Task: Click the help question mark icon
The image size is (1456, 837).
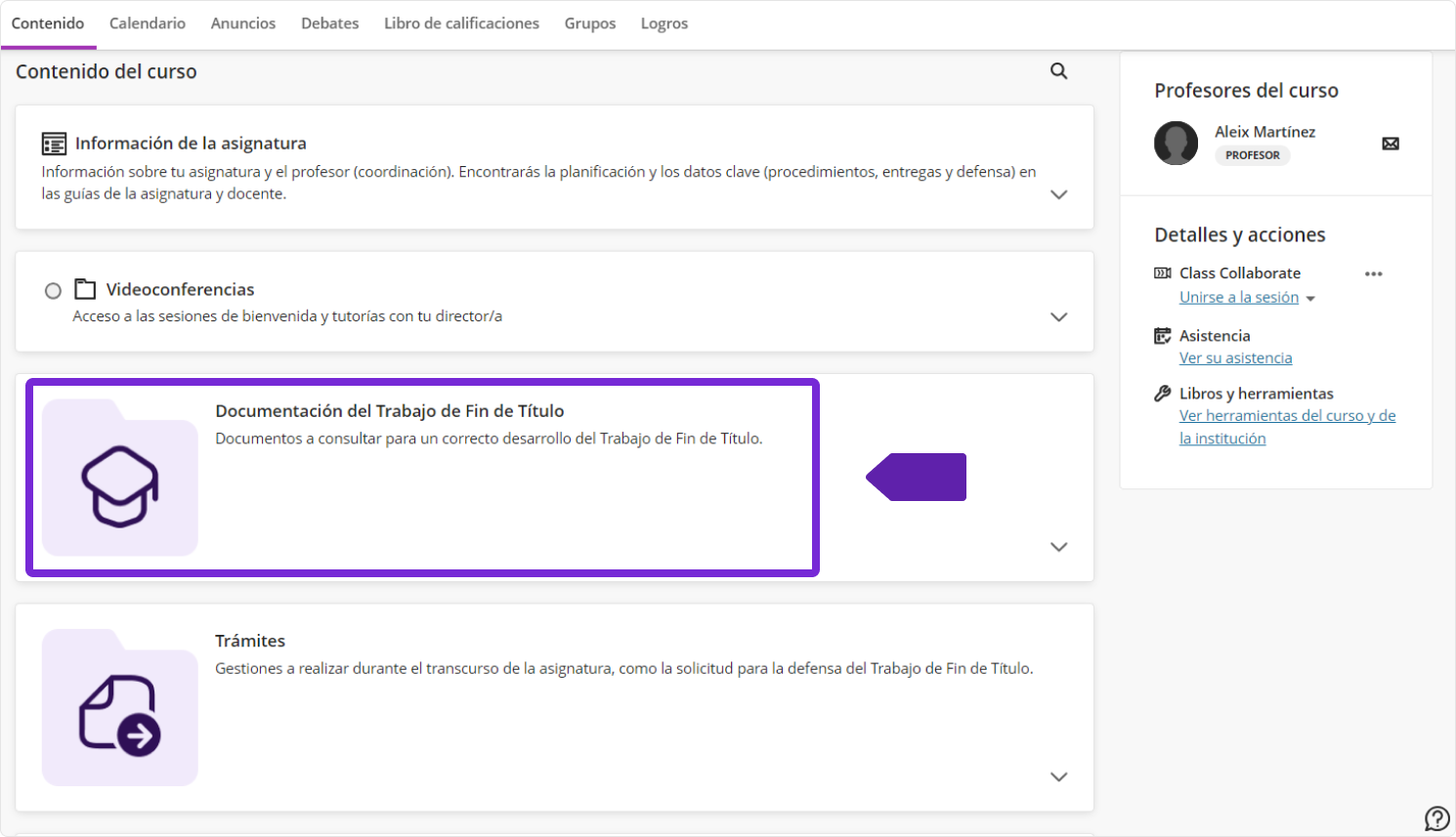Action: [1436, 817]
